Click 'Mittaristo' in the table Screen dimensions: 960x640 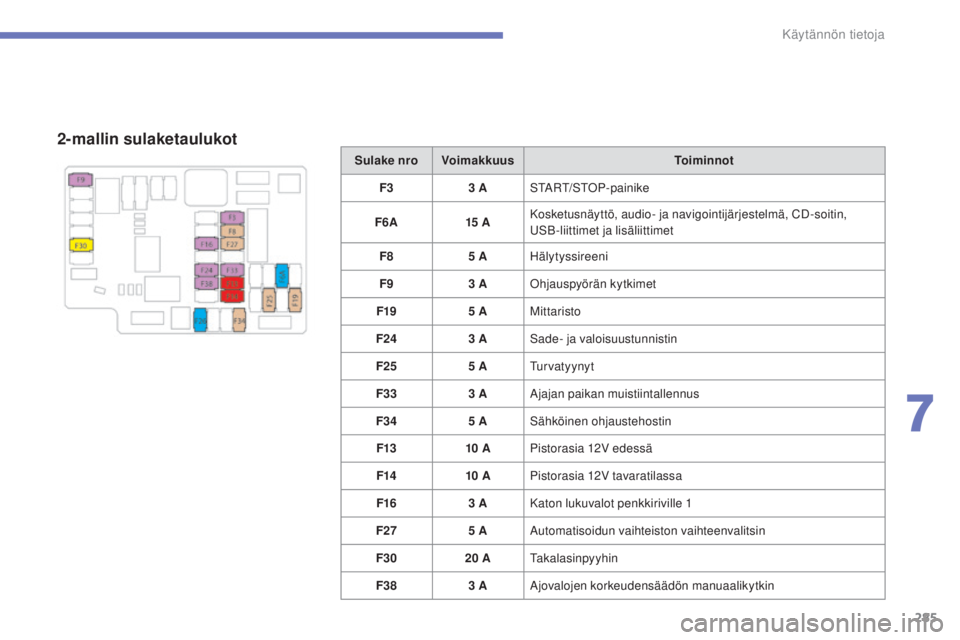(555, 311)
